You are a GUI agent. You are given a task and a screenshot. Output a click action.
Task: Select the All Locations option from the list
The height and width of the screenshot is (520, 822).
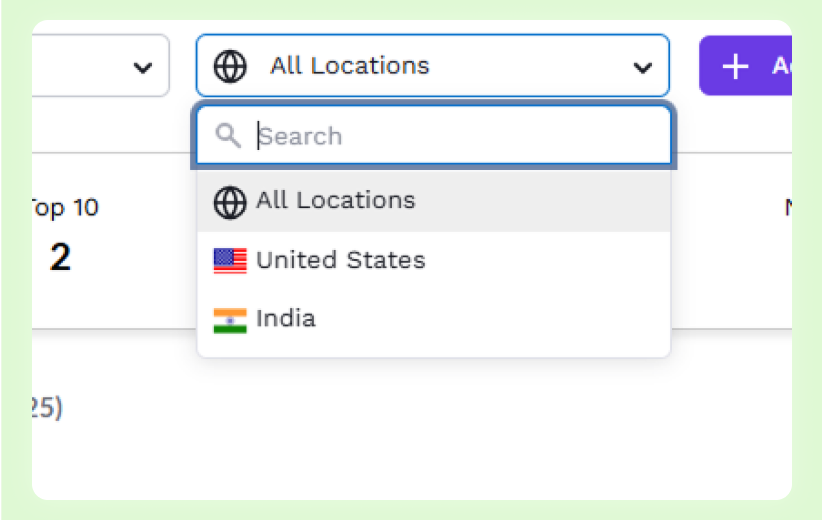pyautogui.click(x=434, y=201)
